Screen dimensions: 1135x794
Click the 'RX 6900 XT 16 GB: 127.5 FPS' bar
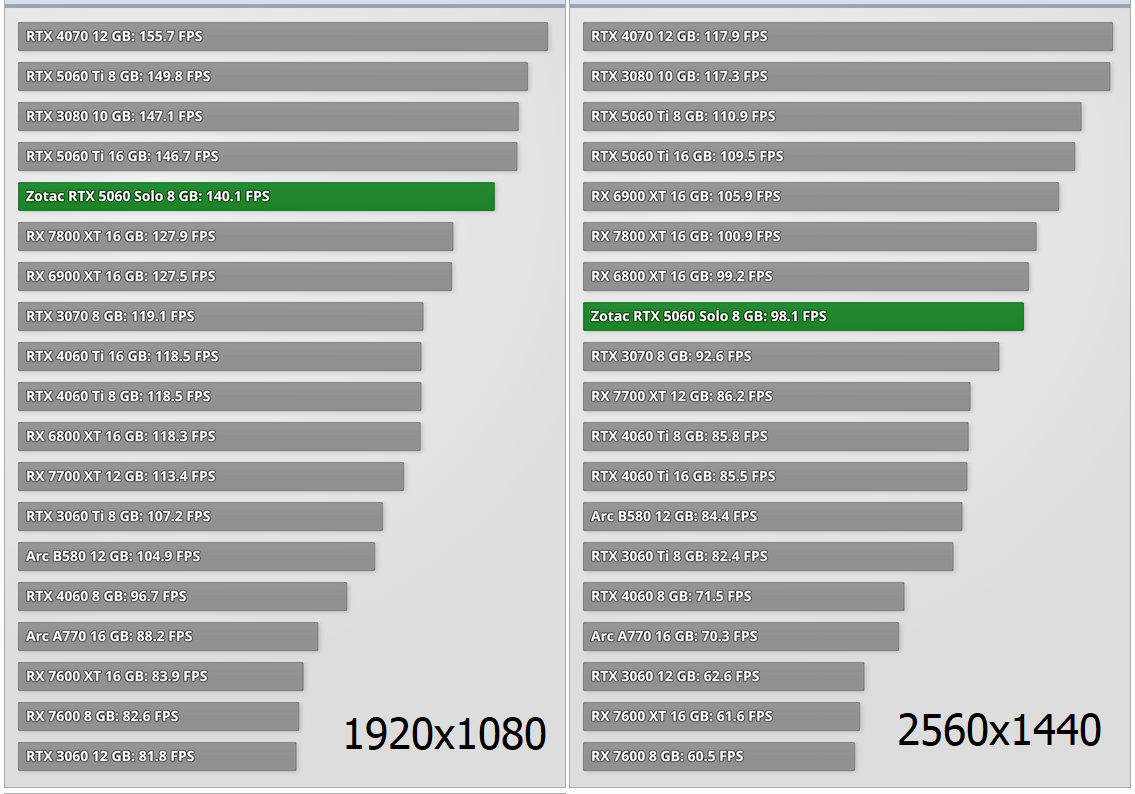click(235, 276)
